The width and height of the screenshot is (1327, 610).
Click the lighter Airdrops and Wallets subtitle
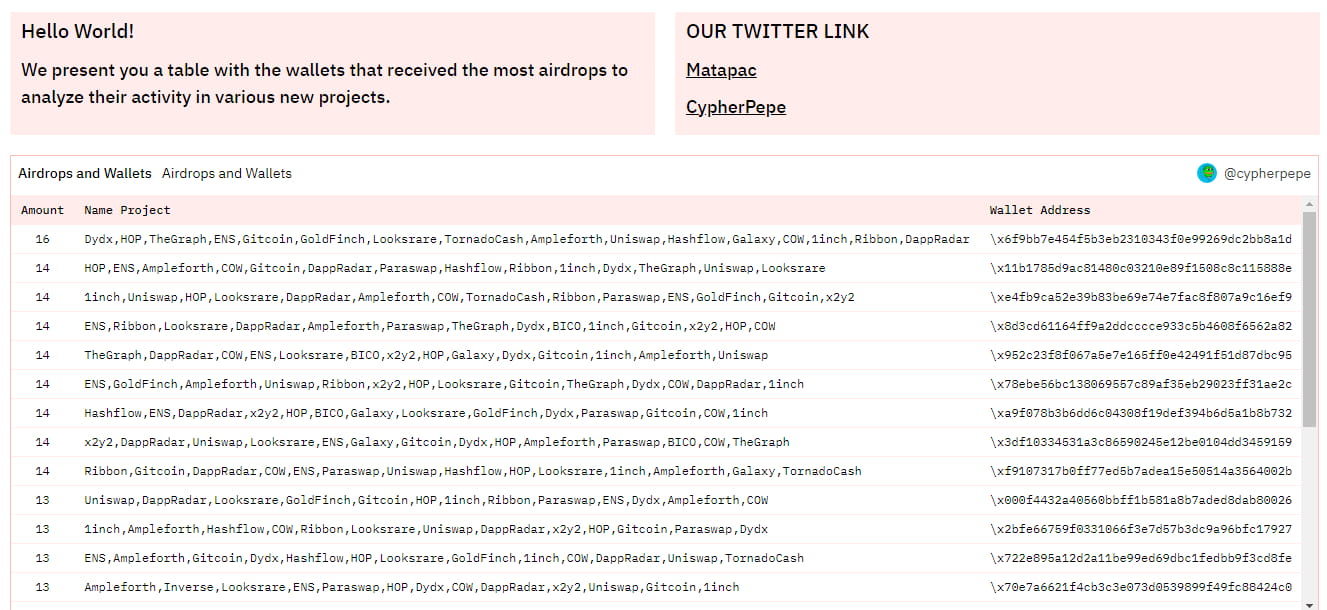pos(227,173)
